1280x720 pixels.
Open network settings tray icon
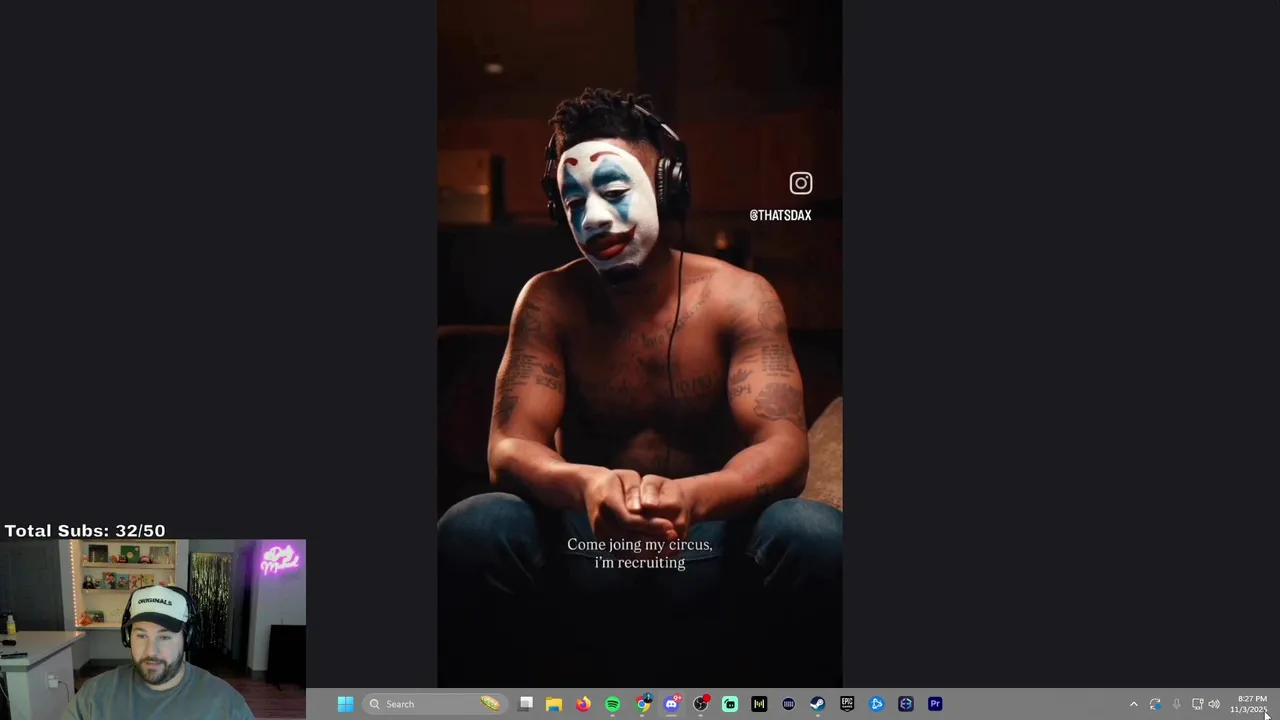click(x=1197, y=704)
